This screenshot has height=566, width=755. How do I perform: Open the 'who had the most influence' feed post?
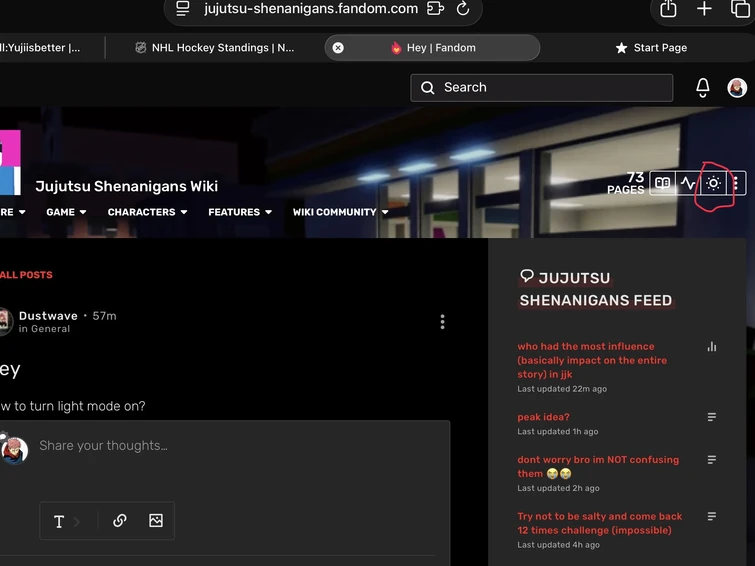pyautogui.click(x=592, y=360)
